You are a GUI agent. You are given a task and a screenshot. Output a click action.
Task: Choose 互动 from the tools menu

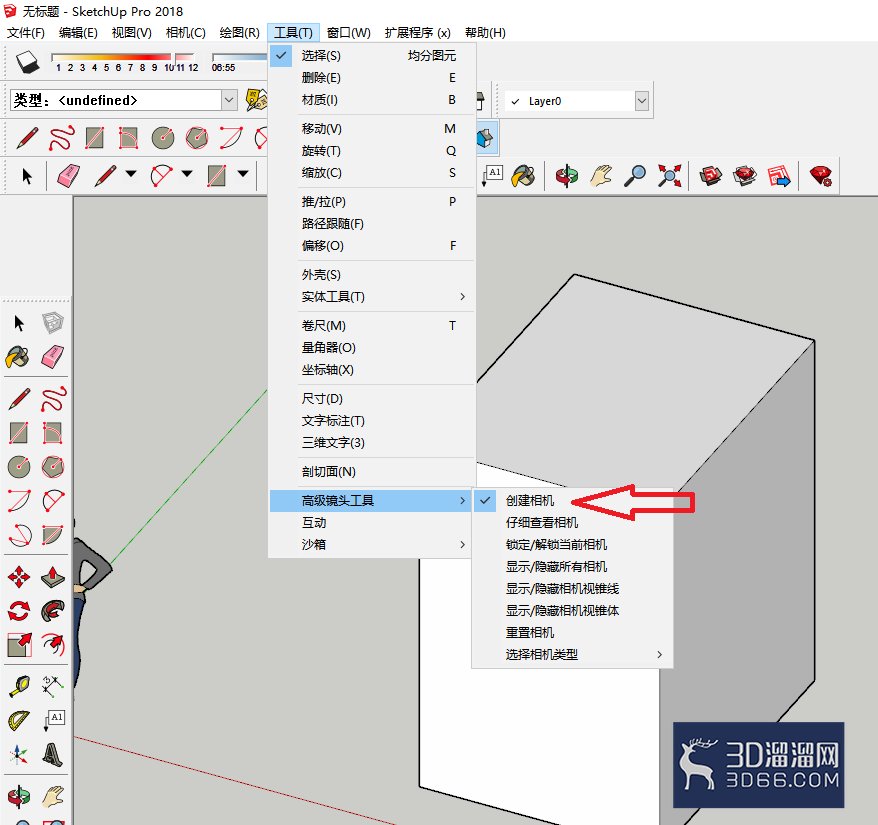[372, 523]
